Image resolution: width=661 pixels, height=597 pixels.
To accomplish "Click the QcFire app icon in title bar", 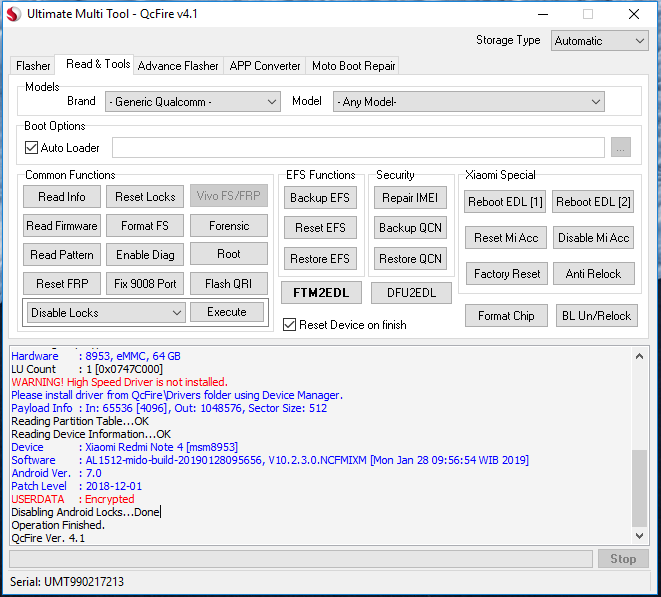I will (14, 14).
